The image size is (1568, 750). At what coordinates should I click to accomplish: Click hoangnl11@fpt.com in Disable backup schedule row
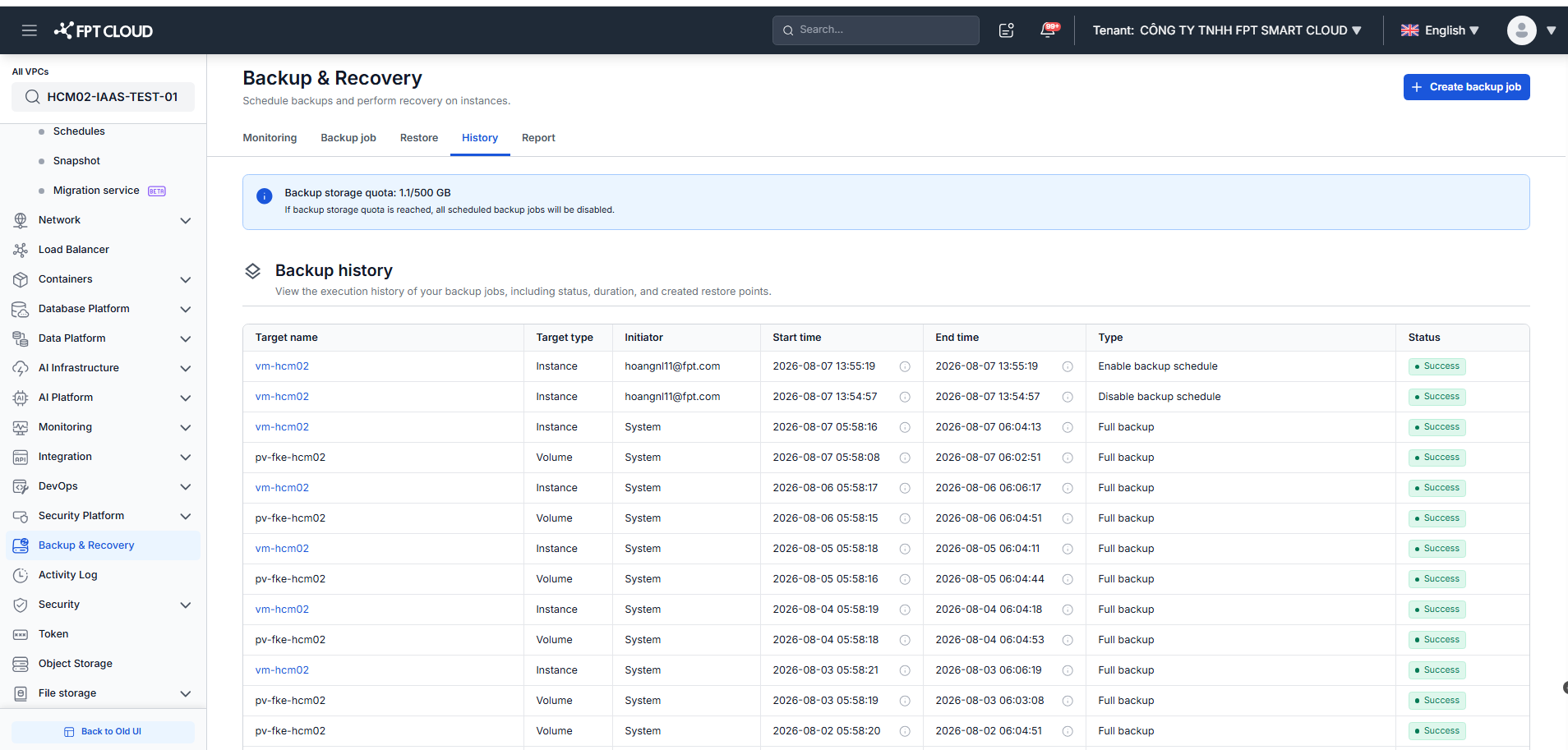click(672, 397)
